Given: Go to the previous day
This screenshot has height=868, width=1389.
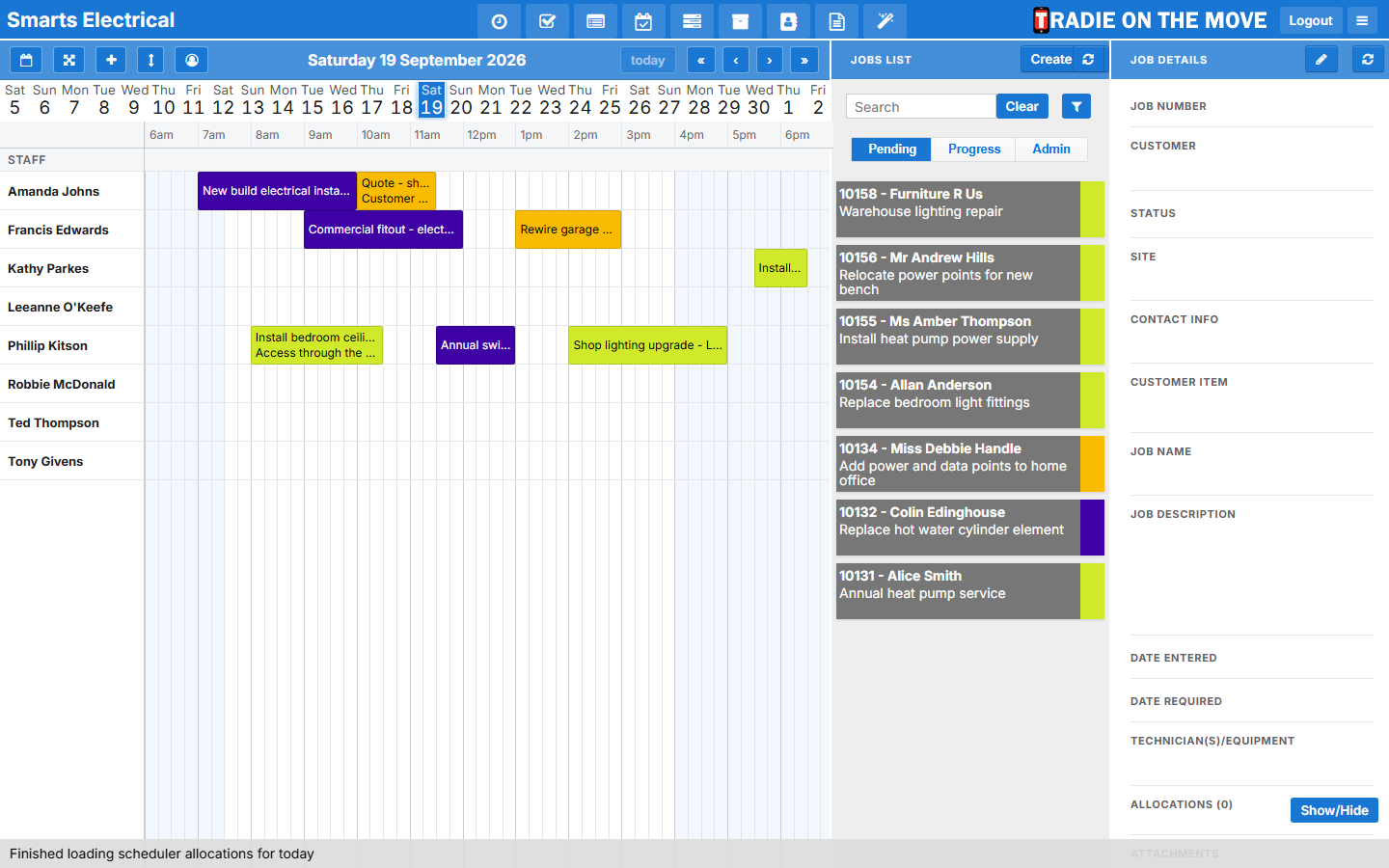Looking at the screenshot, I should 736,60.
